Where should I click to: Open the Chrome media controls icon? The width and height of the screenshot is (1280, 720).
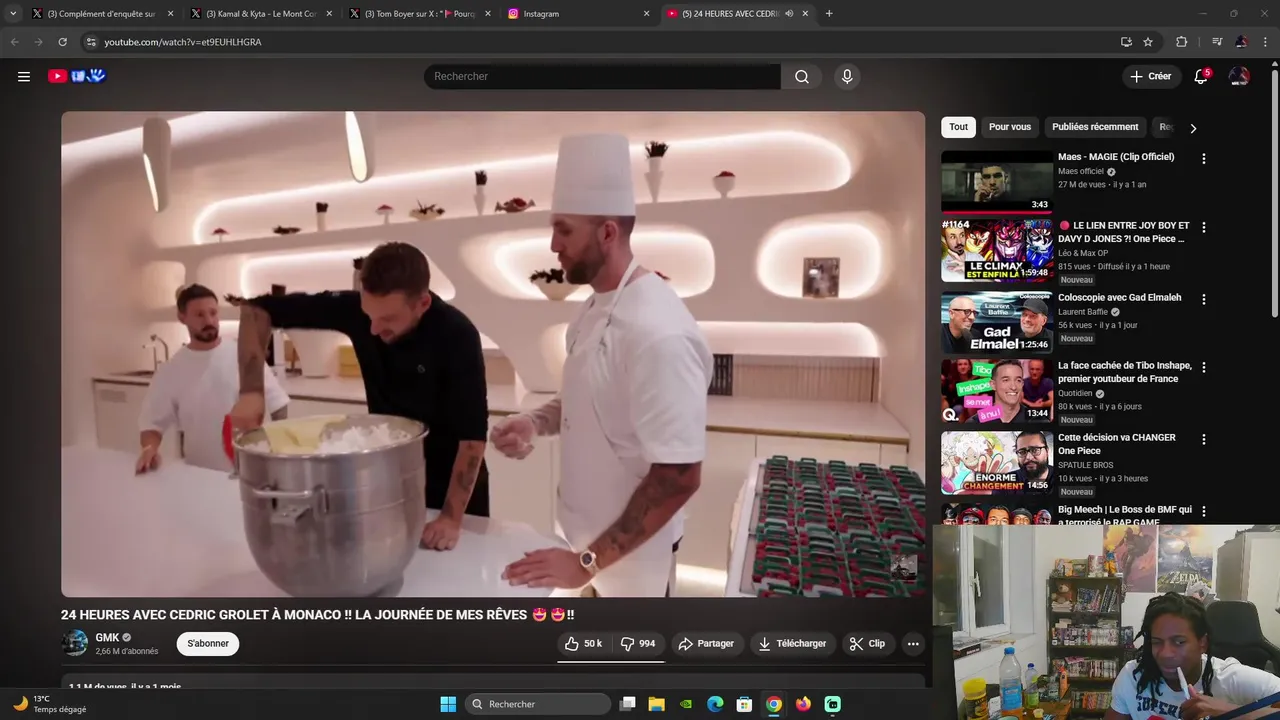point(1216,42)
